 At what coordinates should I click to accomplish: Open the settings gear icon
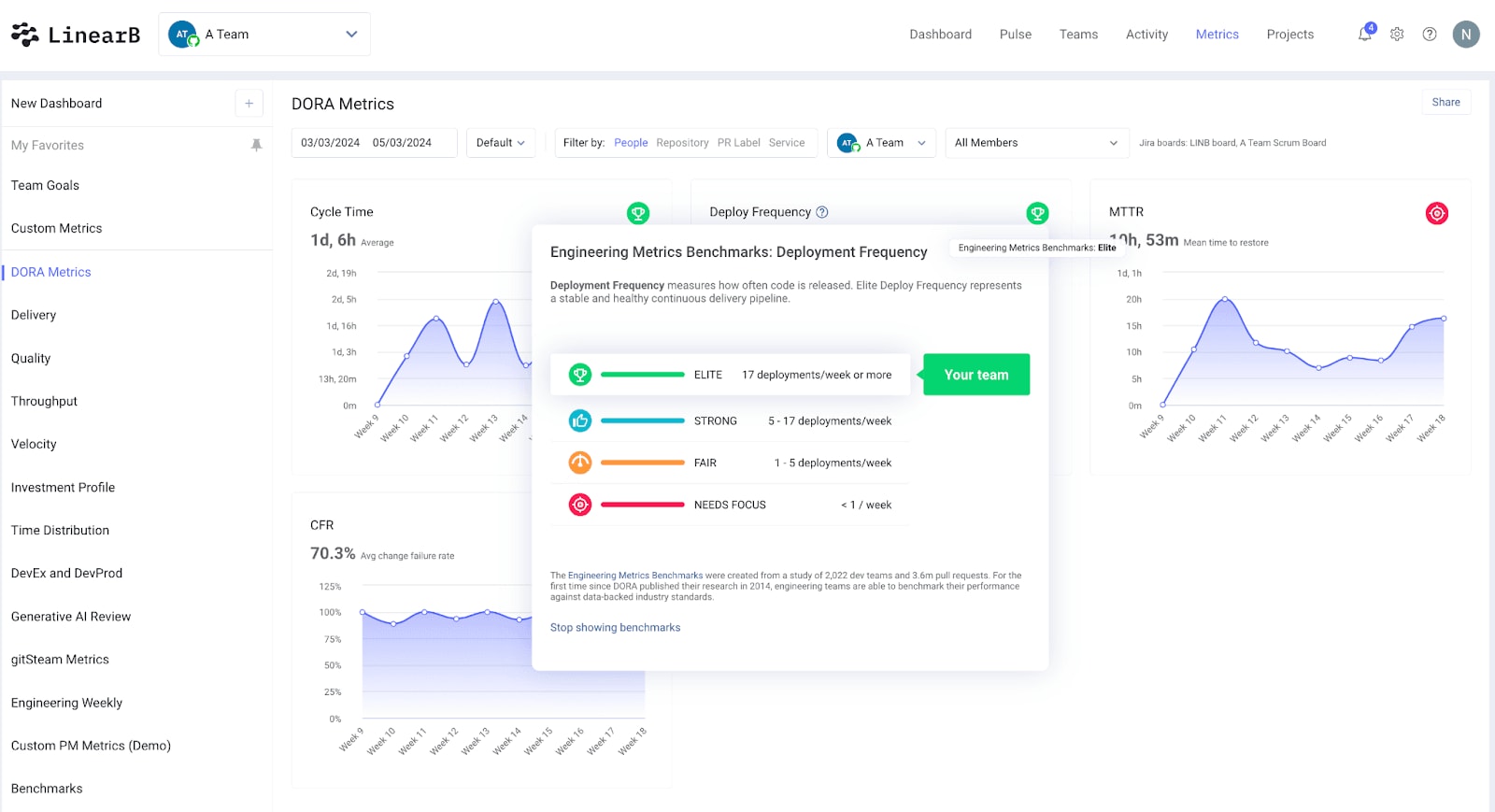coord(1397,34)
